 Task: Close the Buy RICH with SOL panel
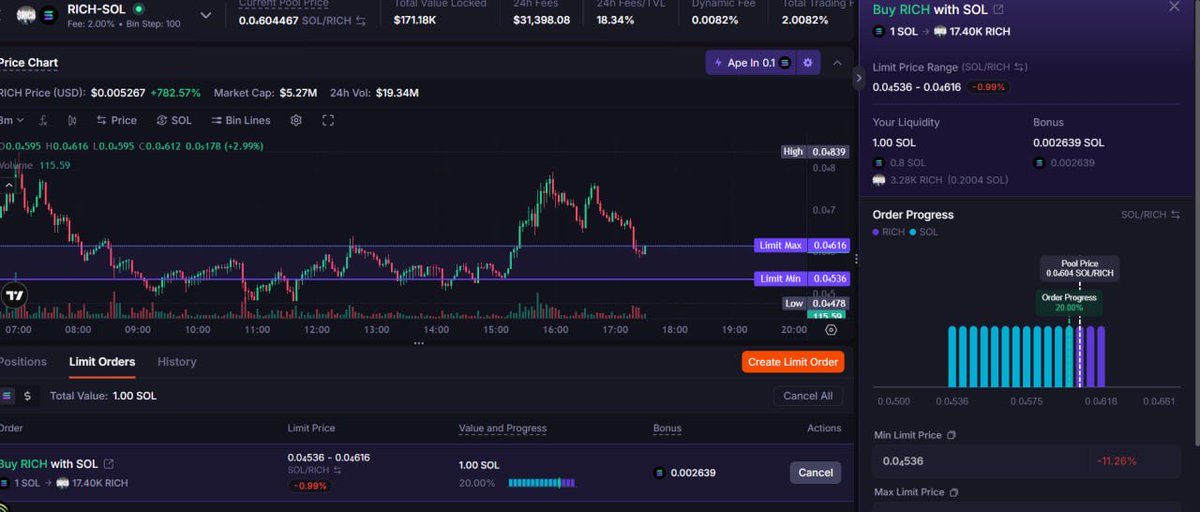[x=1174, y=7]
